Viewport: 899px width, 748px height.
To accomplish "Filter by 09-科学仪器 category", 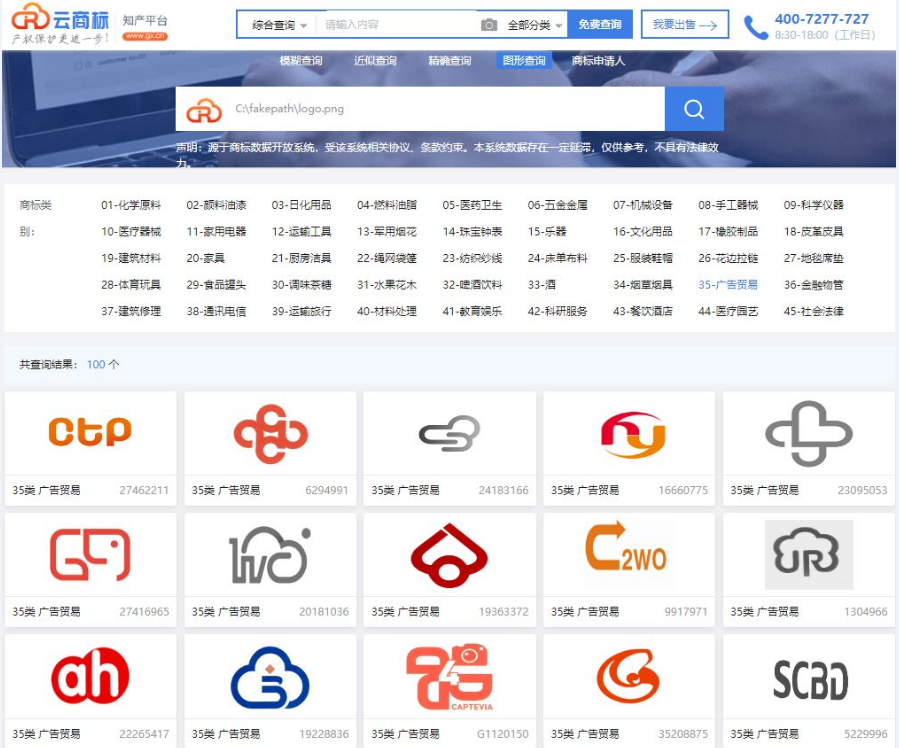I will tap(814, 205).
